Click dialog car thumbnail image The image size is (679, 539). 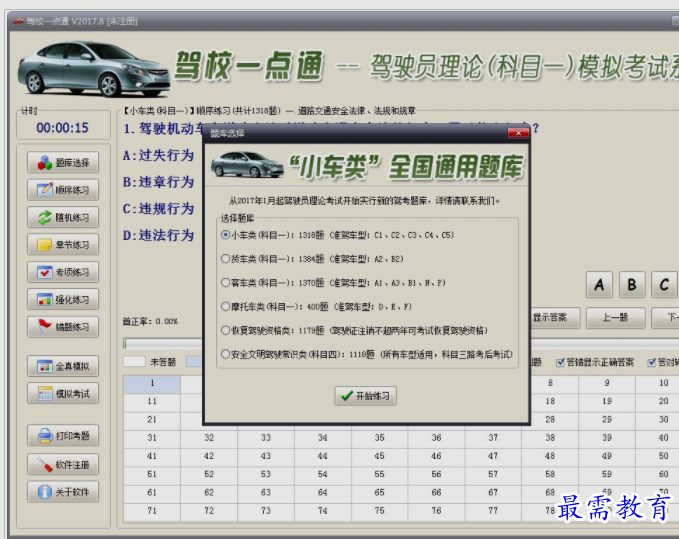coord(247,165)
